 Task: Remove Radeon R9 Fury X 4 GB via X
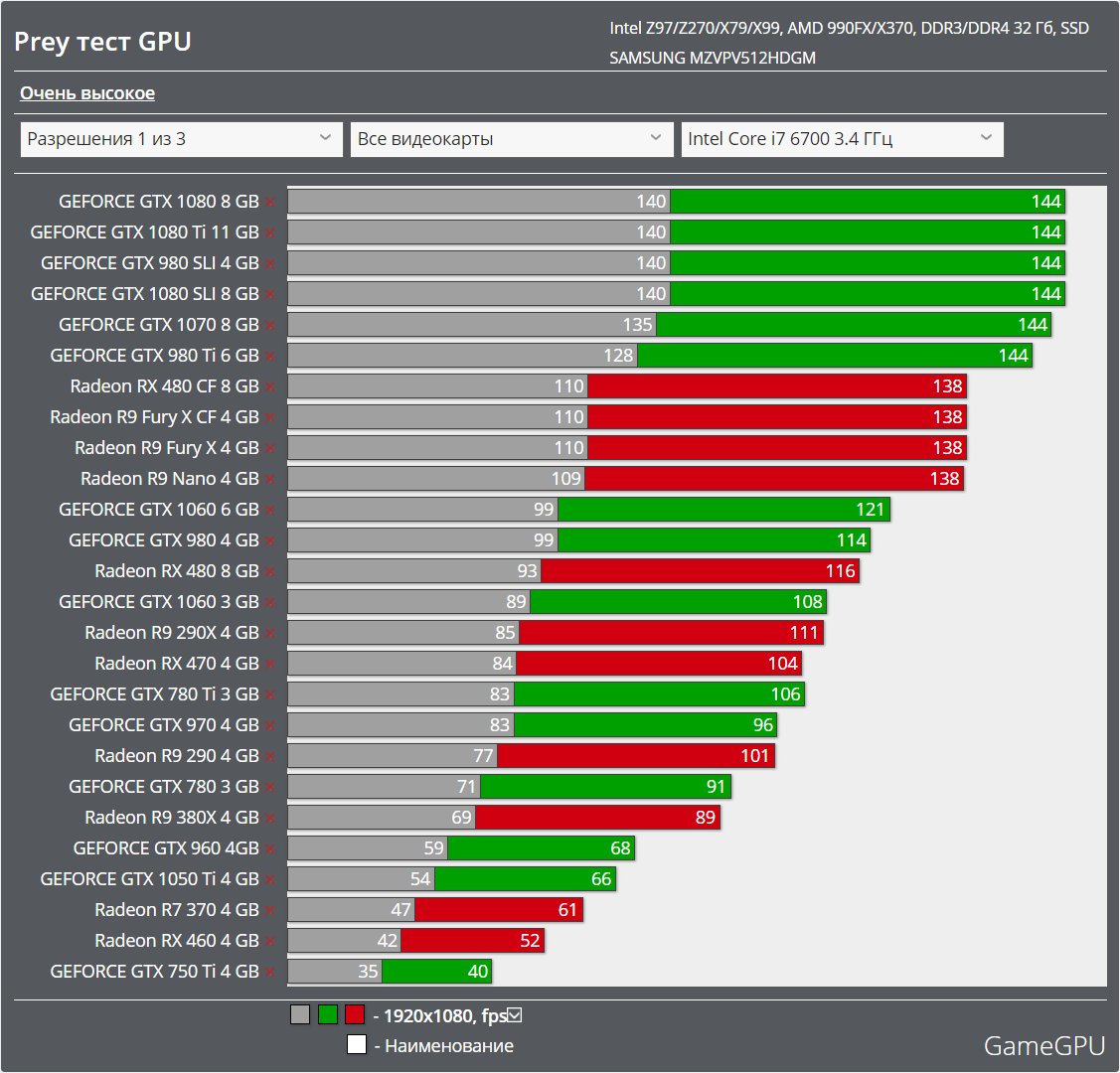click(x=270, y=448)
